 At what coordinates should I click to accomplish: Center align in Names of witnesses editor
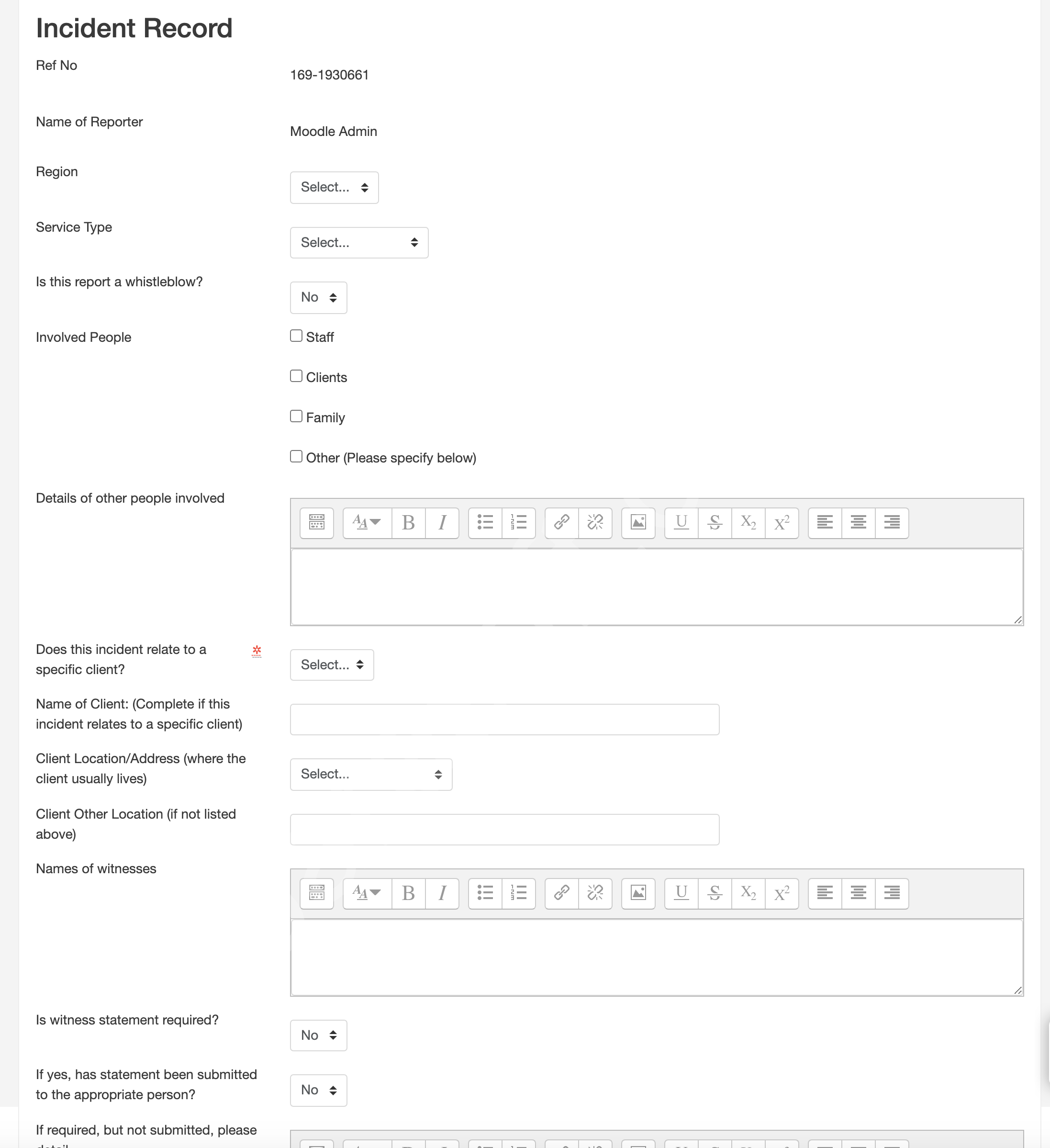(858, 893)
